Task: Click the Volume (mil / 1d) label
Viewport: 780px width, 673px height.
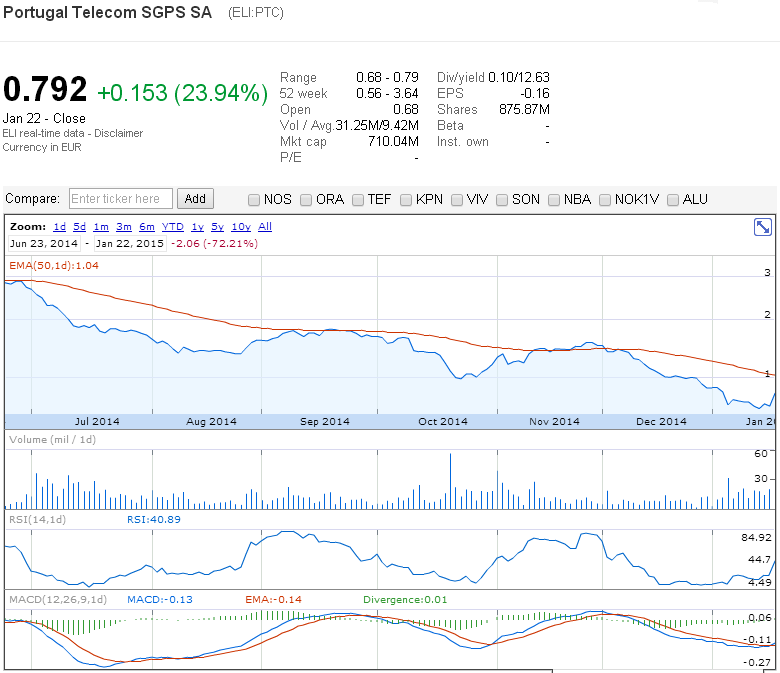Action: tap(52, 440)
